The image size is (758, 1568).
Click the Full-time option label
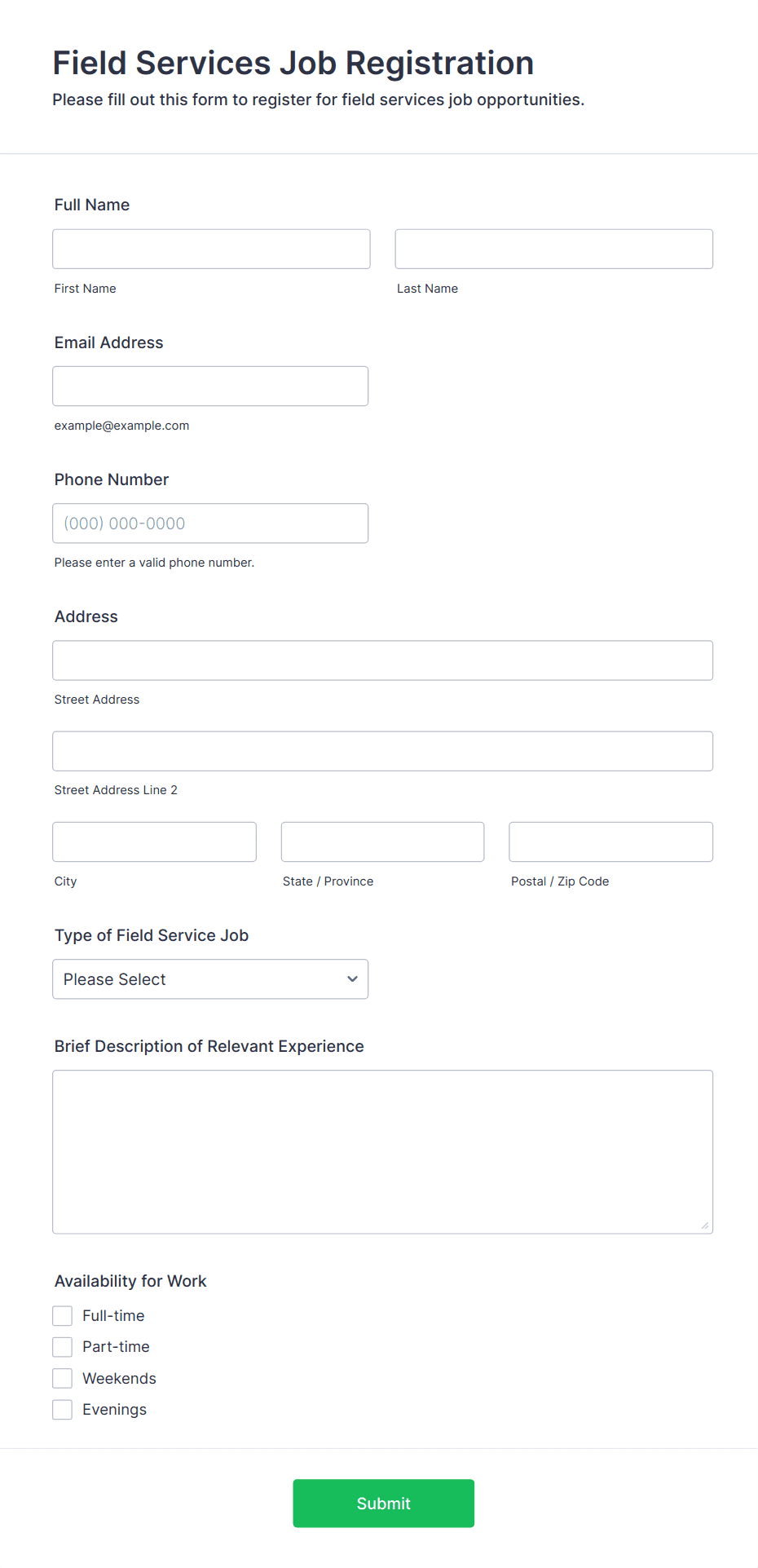[113, 1315]
